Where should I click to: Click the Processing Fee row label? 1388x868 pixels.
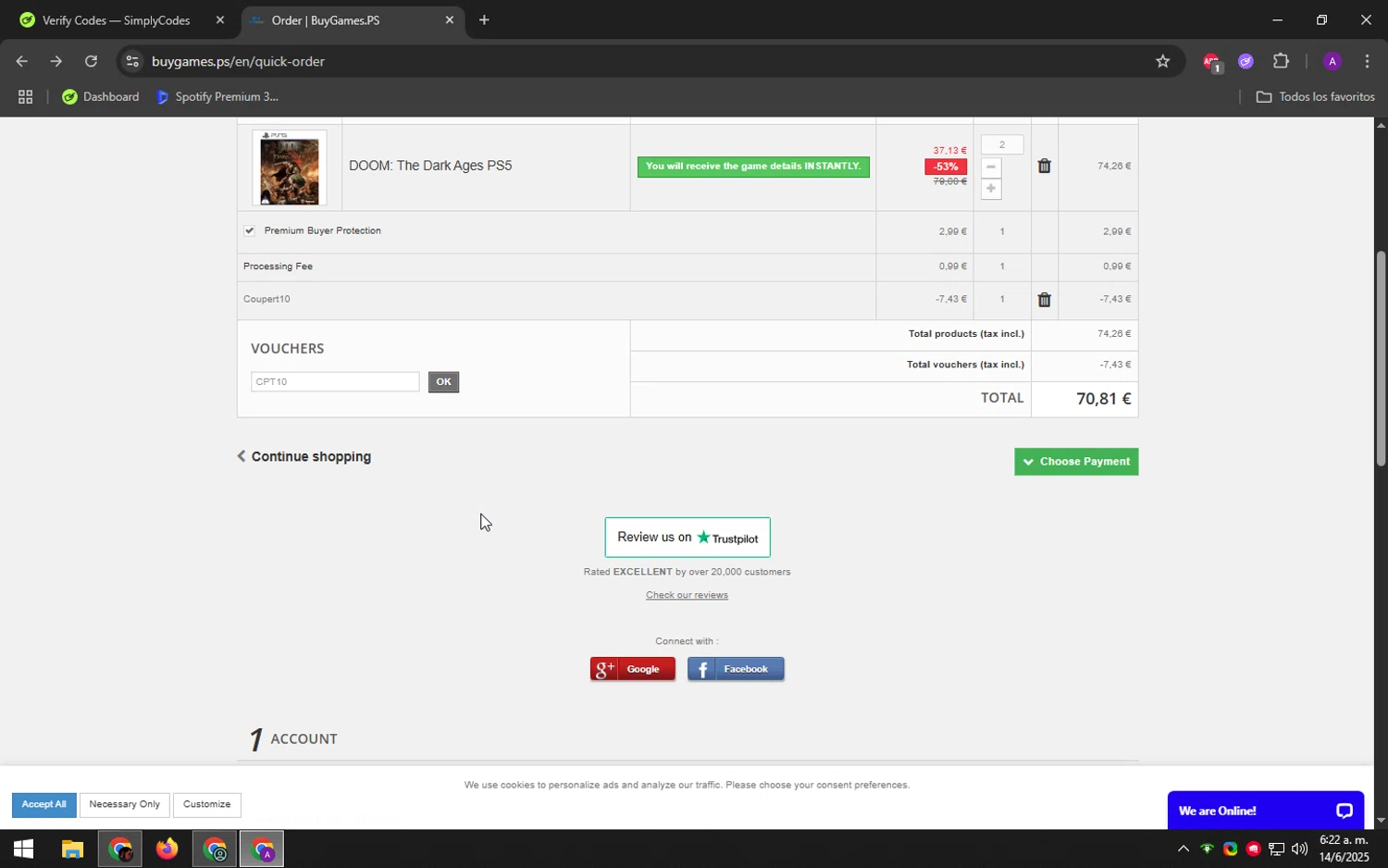point(278,267)
